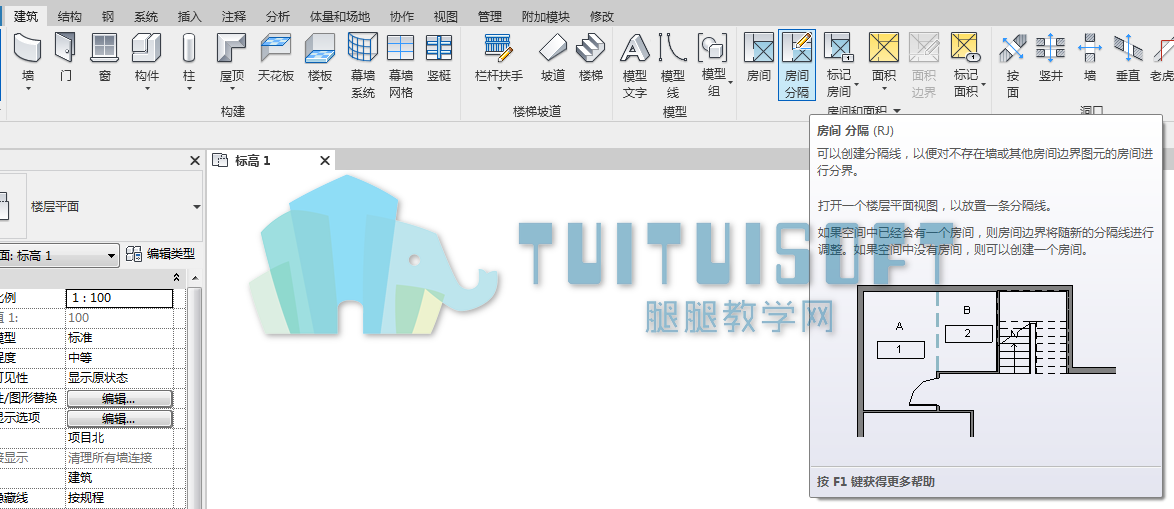Open the 插入 ribbon tab
Screen dimensions: 1174x509
(189, 16)
